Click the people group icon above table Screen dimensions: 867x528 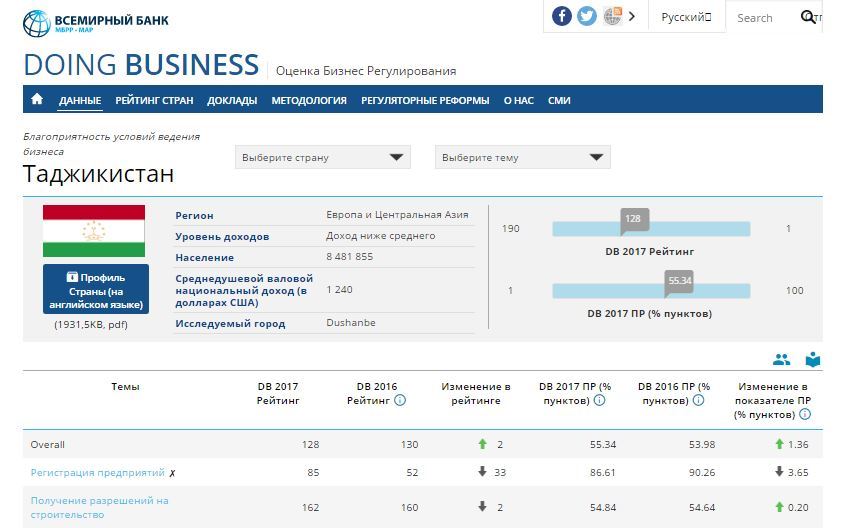click(781, 360)
